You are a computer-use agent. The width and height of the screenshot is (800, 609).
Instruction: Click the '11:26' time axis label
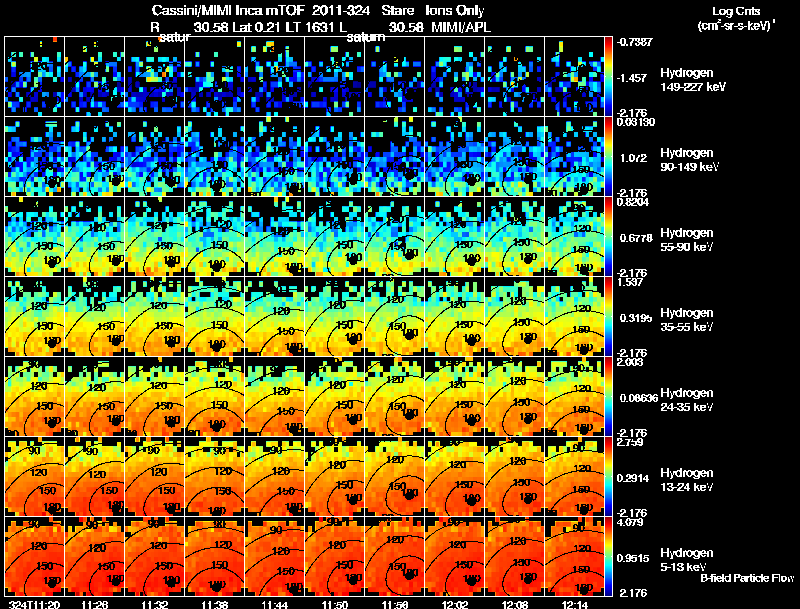(x=95, y=605)
